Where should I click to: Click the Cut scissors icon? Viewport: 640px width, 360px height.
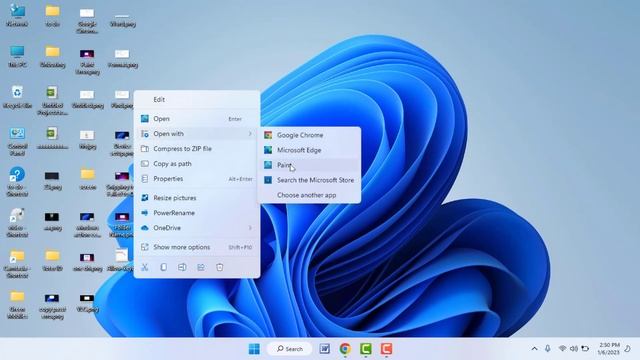point(144,267)
